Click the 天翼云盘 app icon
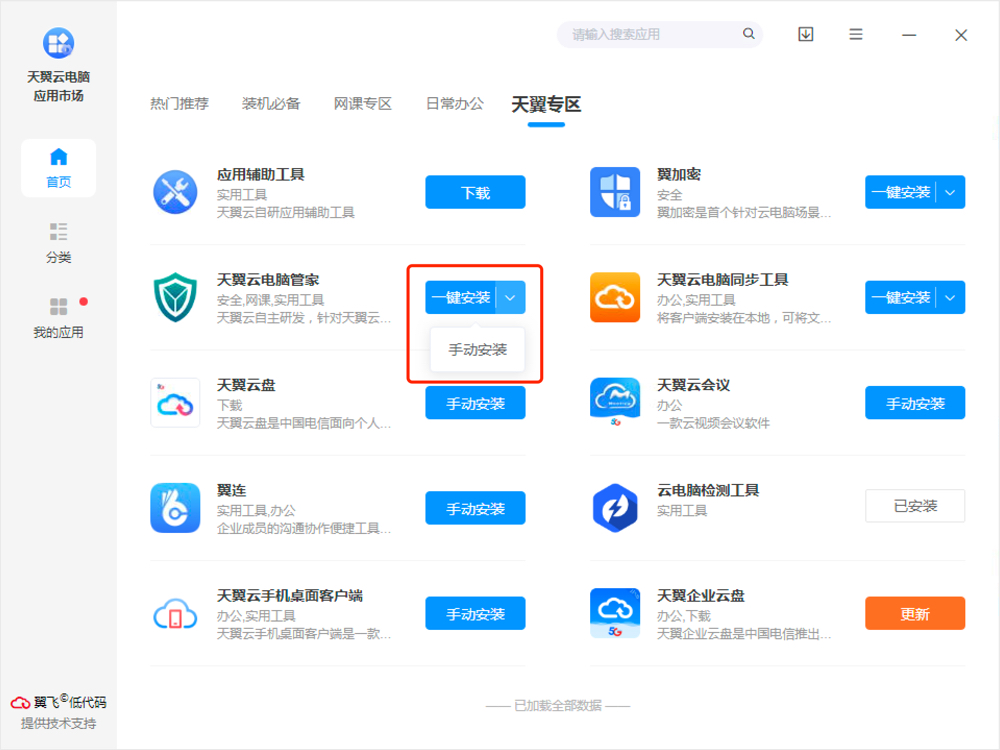This screenshot has height=750, width=1000. coord(175,402)
